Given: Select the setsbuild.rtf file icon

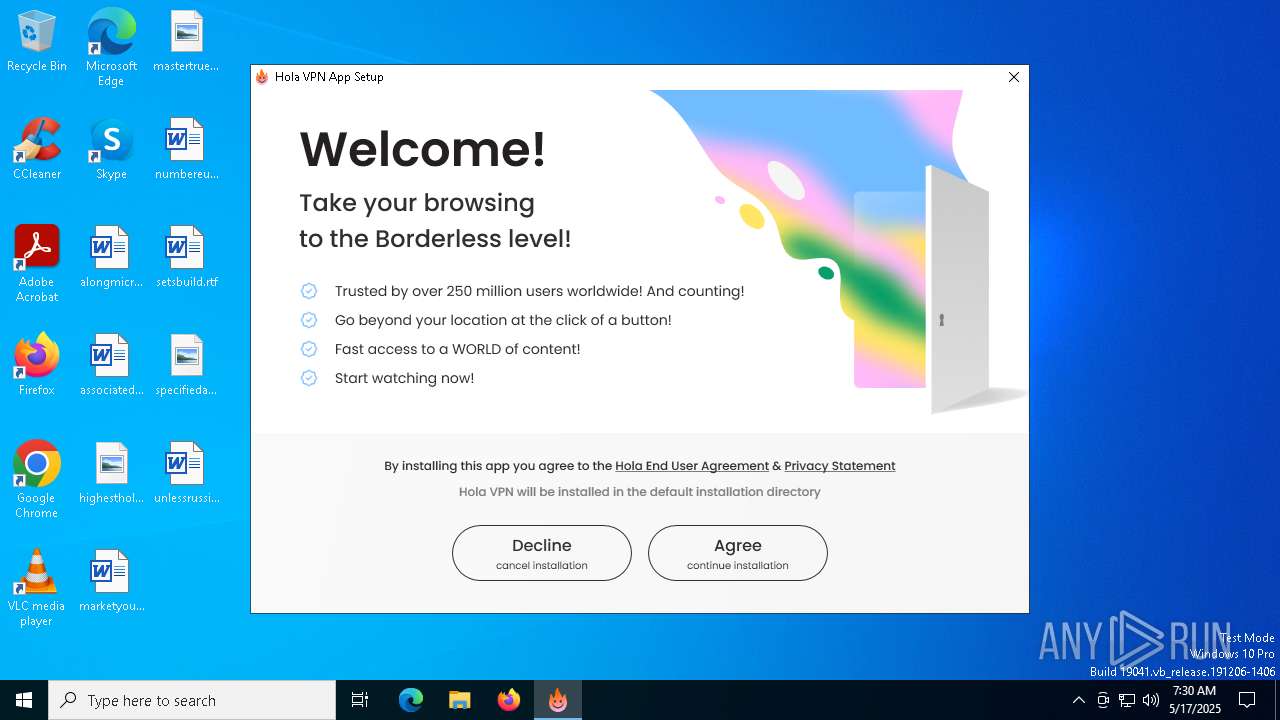Looking at the screenshot, I should (x=186, y=258).
